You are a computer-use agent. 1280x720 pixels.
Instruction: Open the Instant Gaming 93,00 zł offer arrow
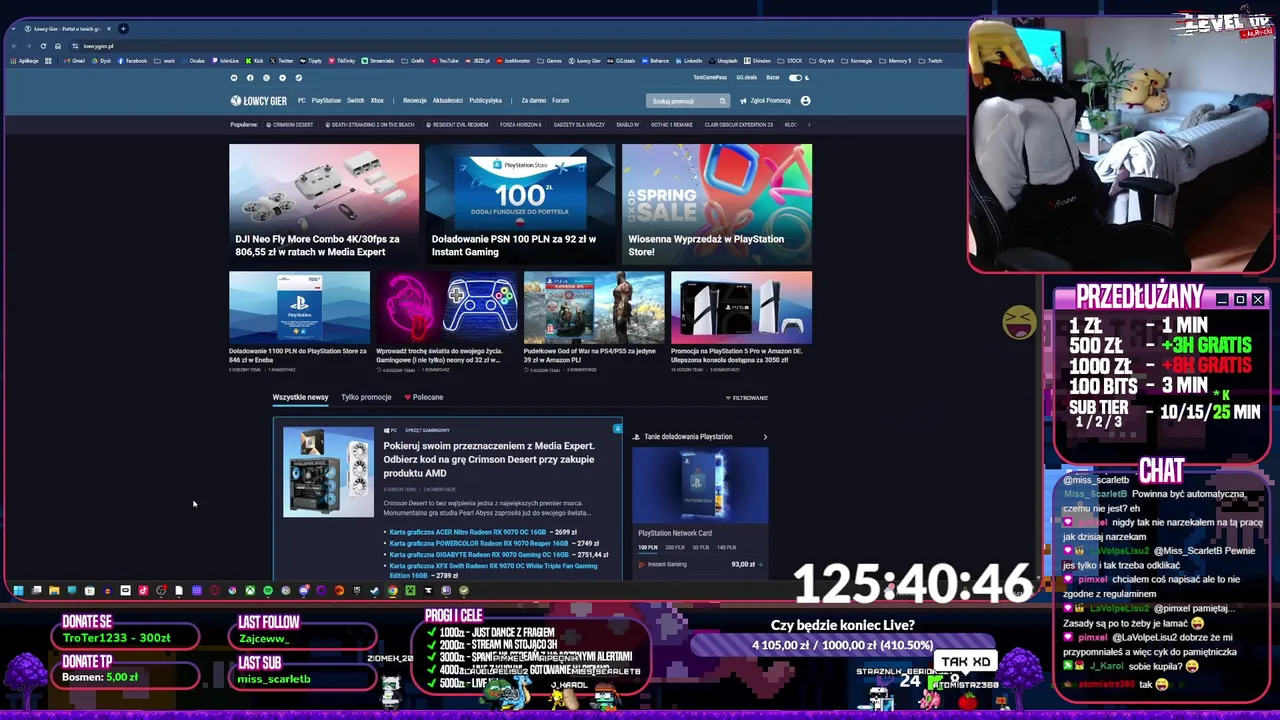(761, 564)
